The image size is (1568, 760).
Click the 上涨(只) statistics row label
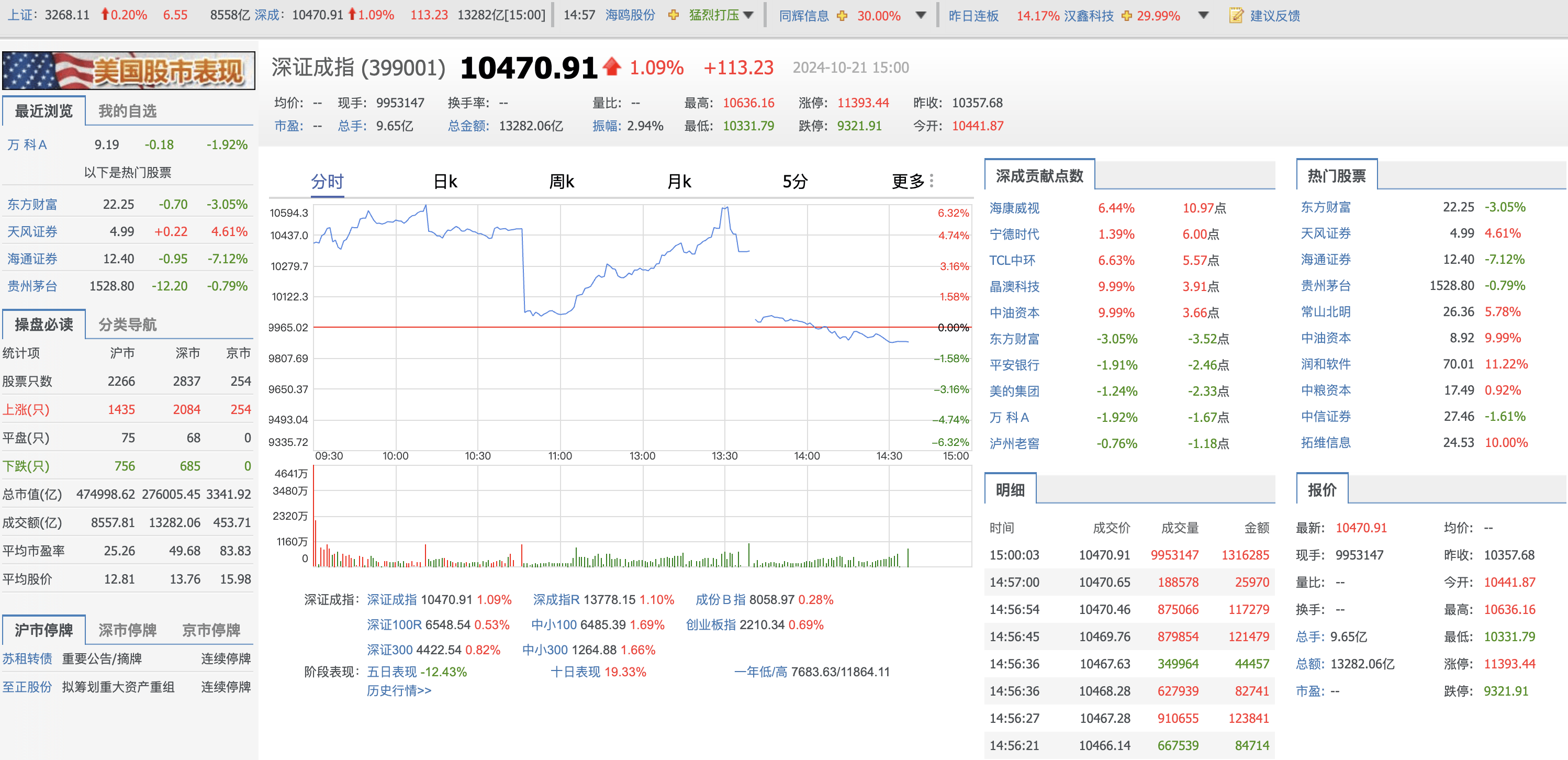pos(26,410)
